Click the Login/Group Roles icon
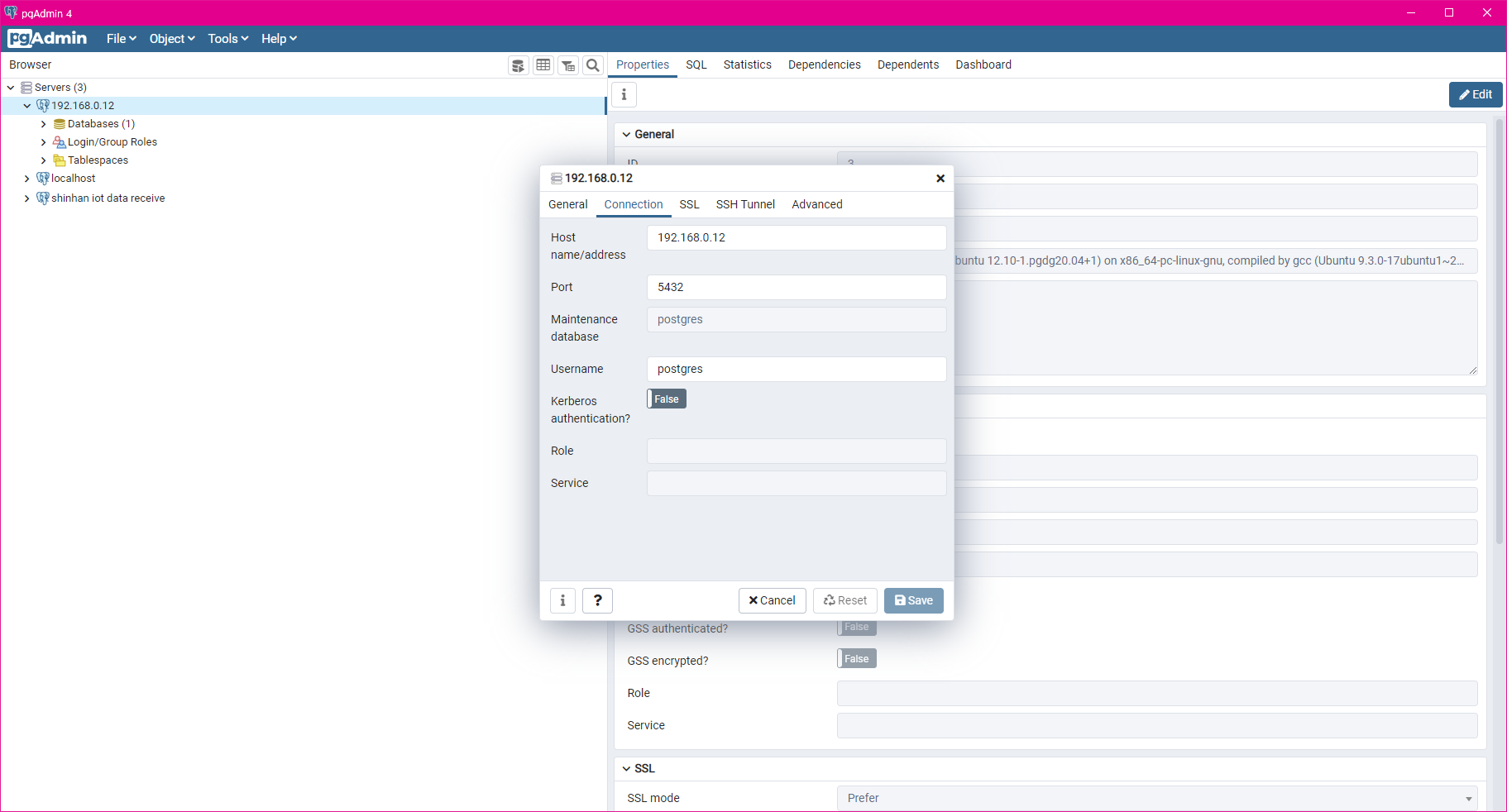The image size is (1507, 812). [x=60, y=142]
